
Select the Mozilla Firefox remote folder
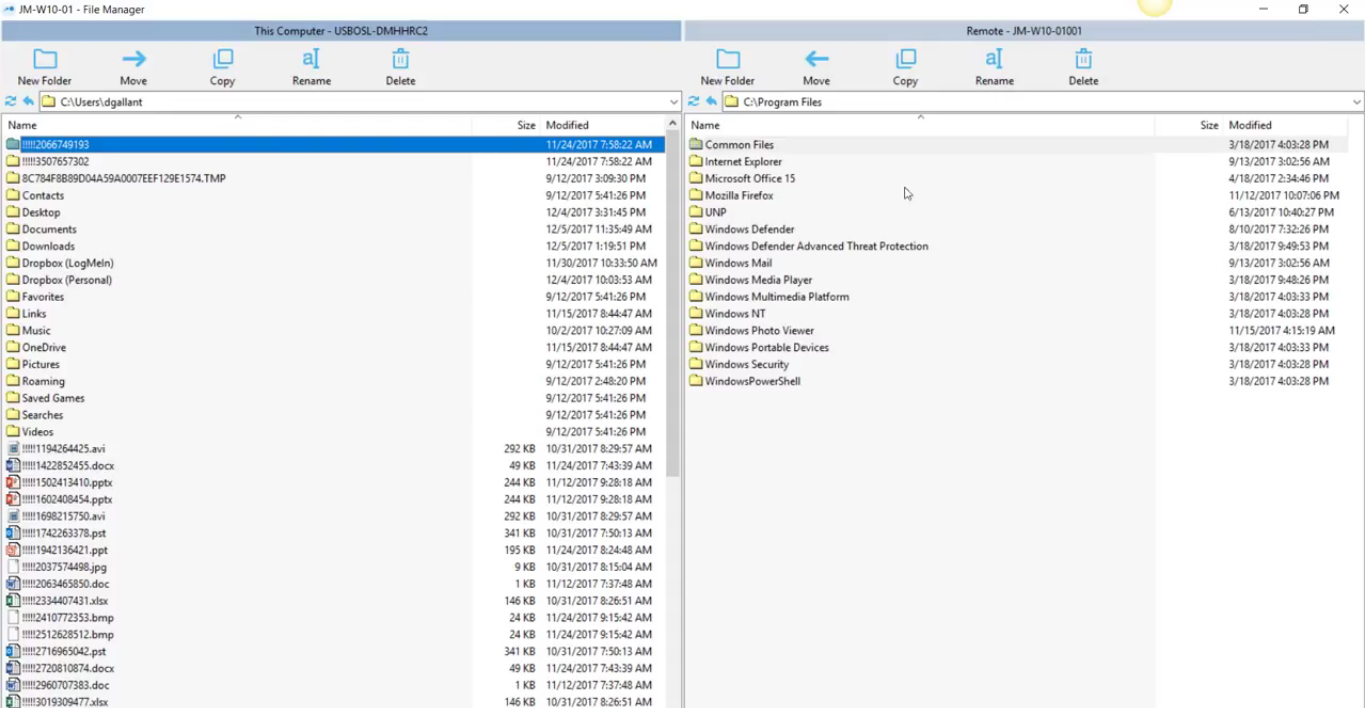point(739,196)
